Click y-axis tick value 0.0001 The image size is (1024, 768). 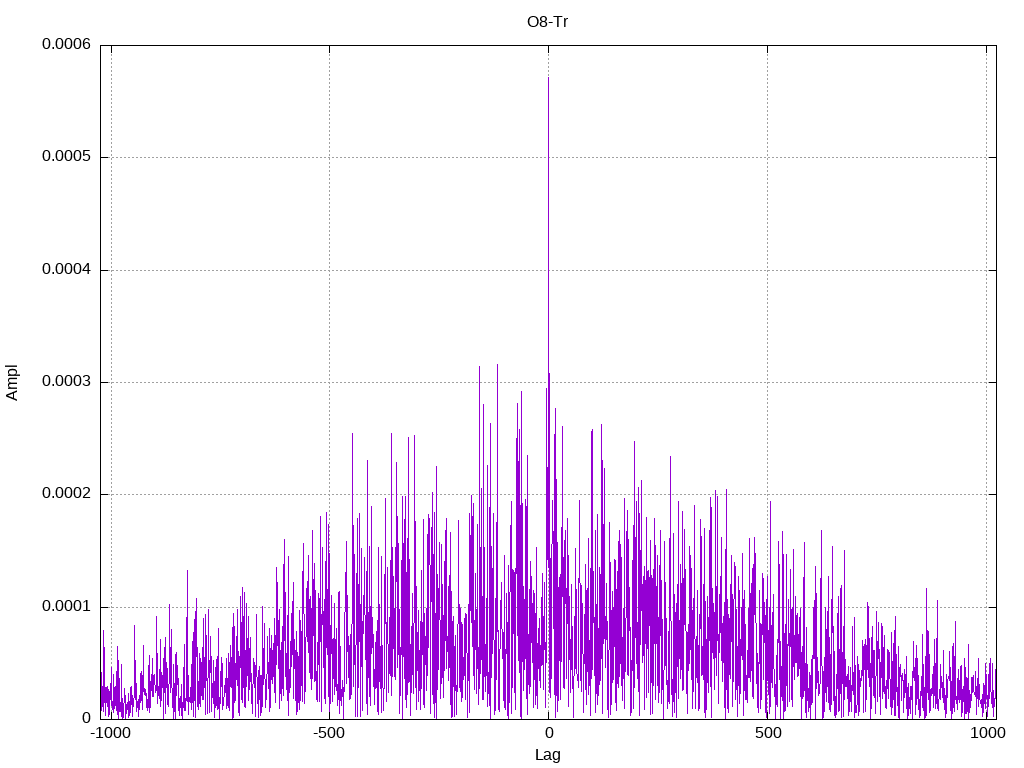(66, 607)
